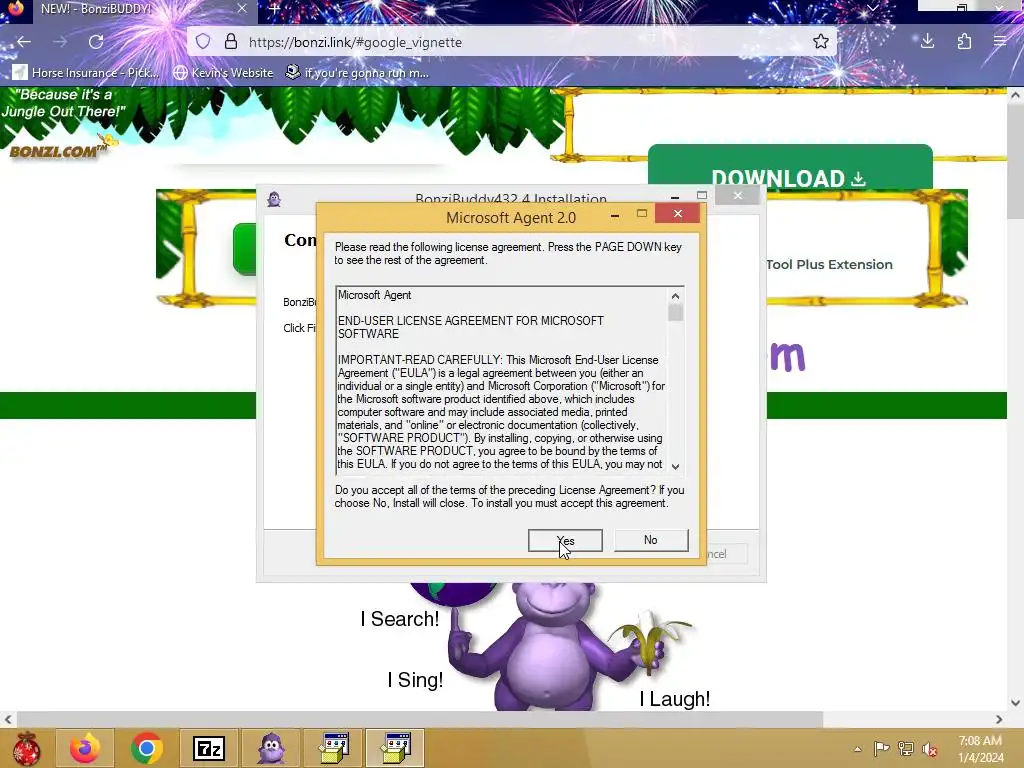The height and width of the screenshot is (768, 1024).
Task: Open the tab list dropdown chevron
Action: pyautogui.click(x=872, y=8)
